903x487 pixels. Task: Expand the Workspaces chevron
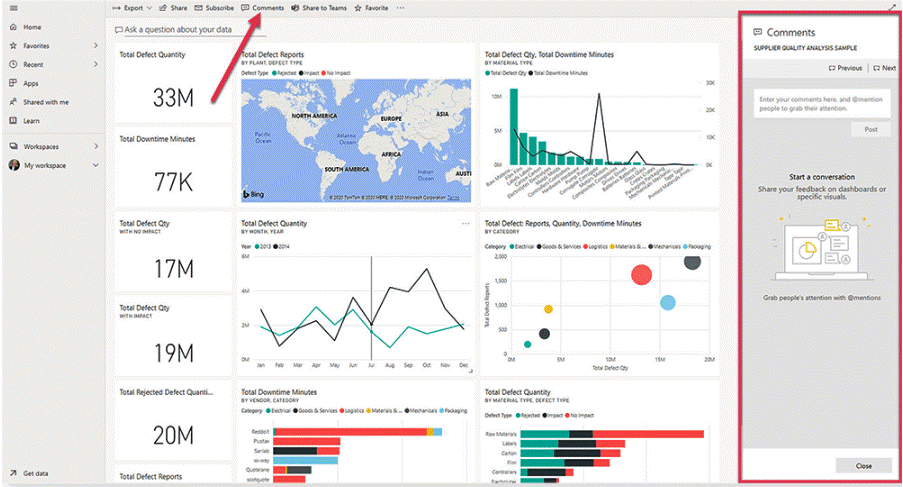pos(96,146)
